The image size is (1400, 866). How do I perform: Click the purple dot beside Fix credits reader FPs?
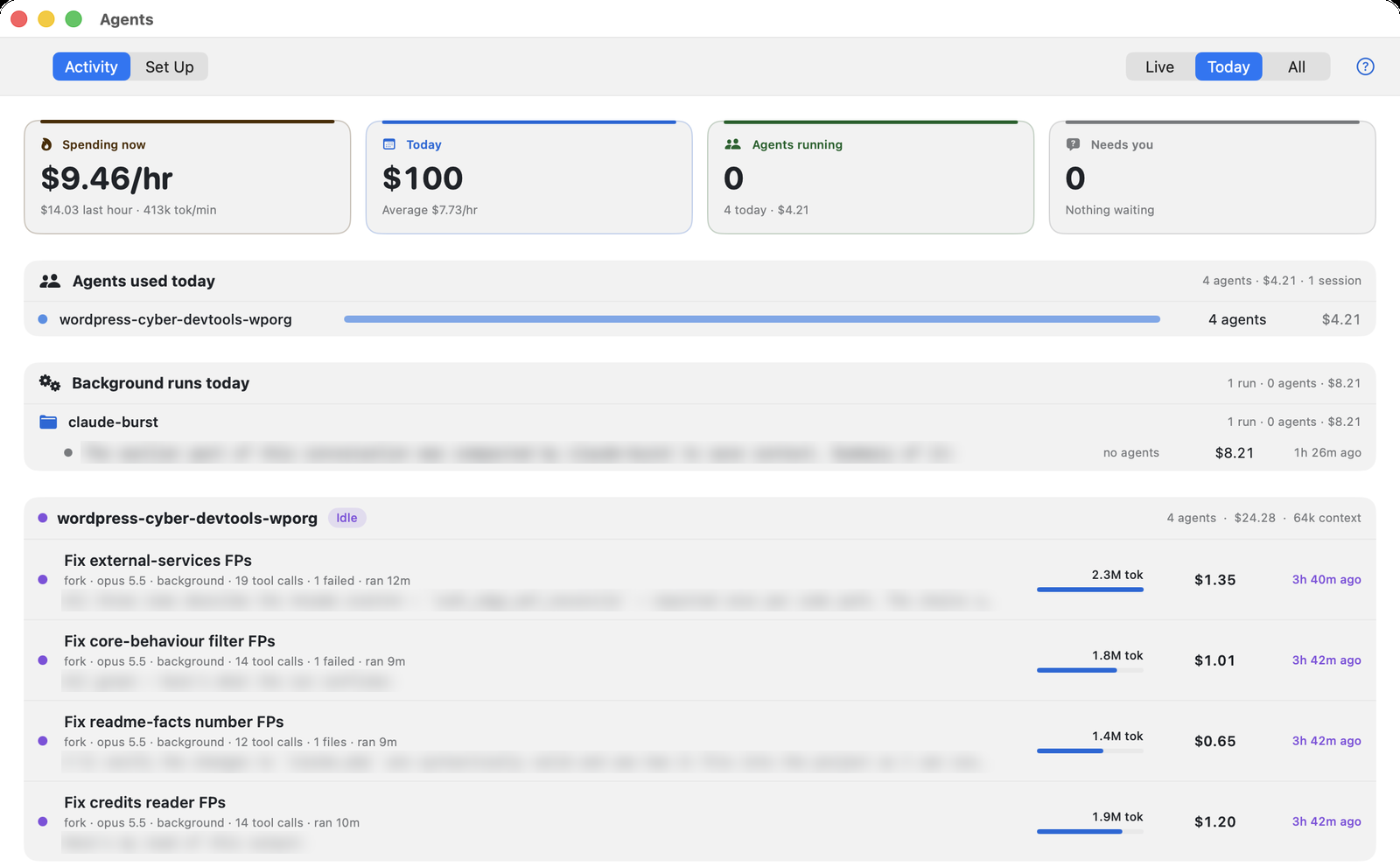pos(43,821)
